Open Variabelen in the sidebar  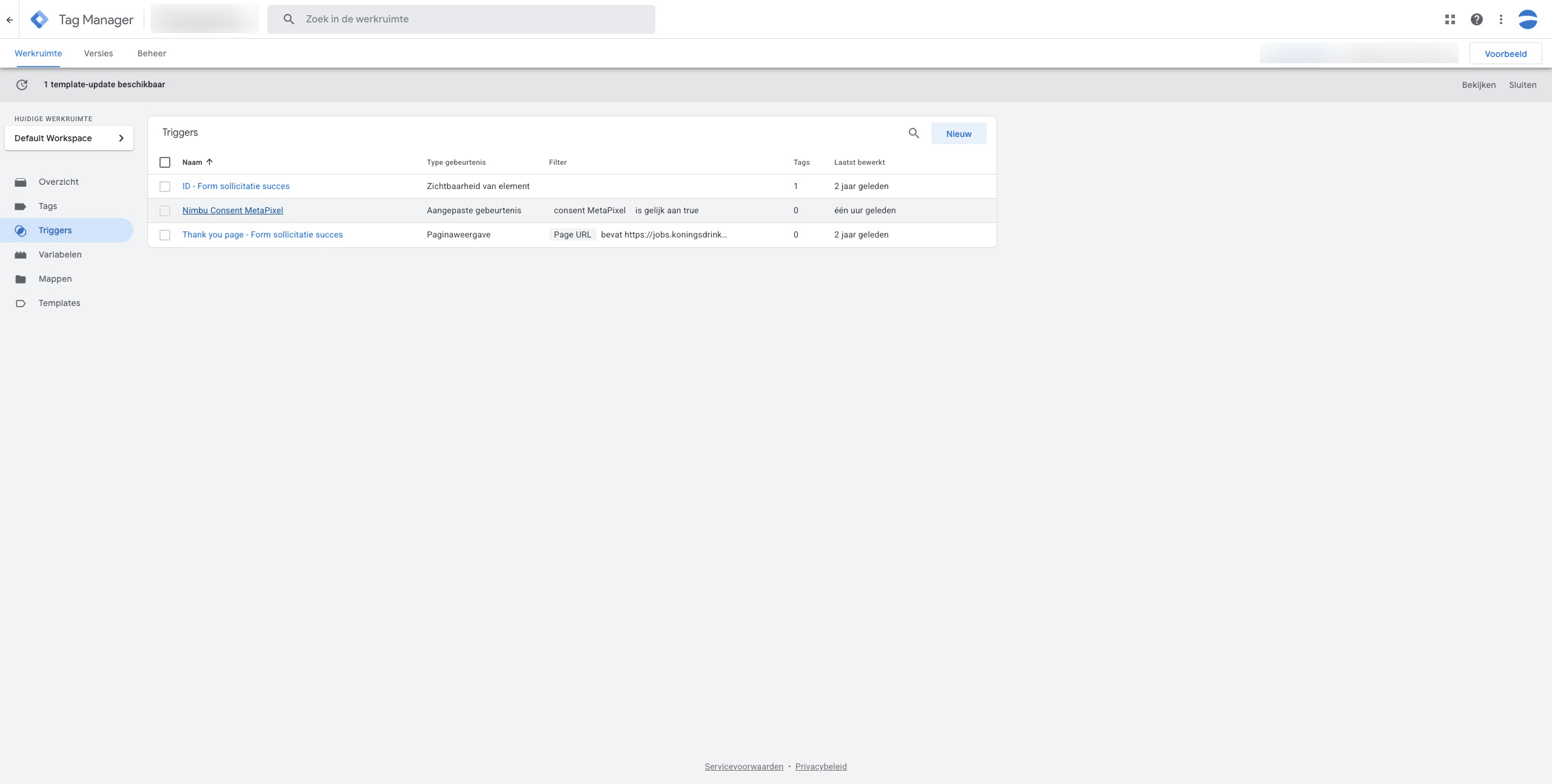[60, 254]
